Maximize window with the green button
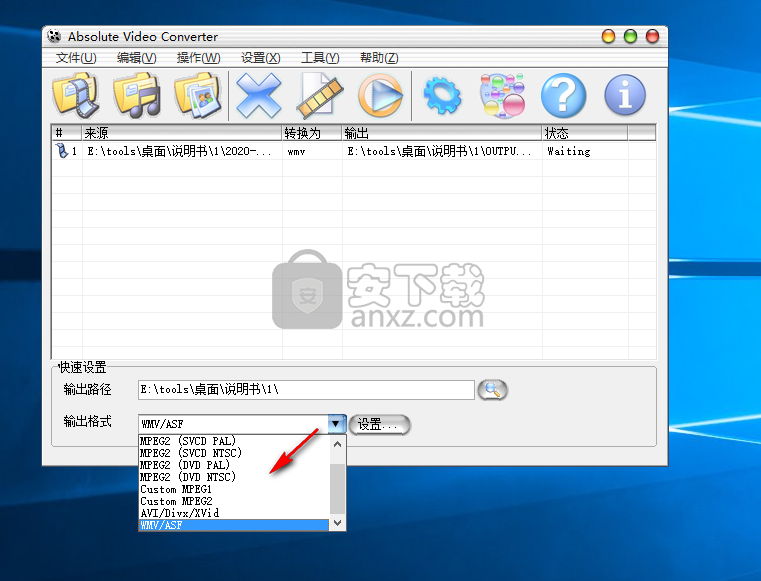The width and height of the screenshot is (761, 581). click(x=630, y=36)
